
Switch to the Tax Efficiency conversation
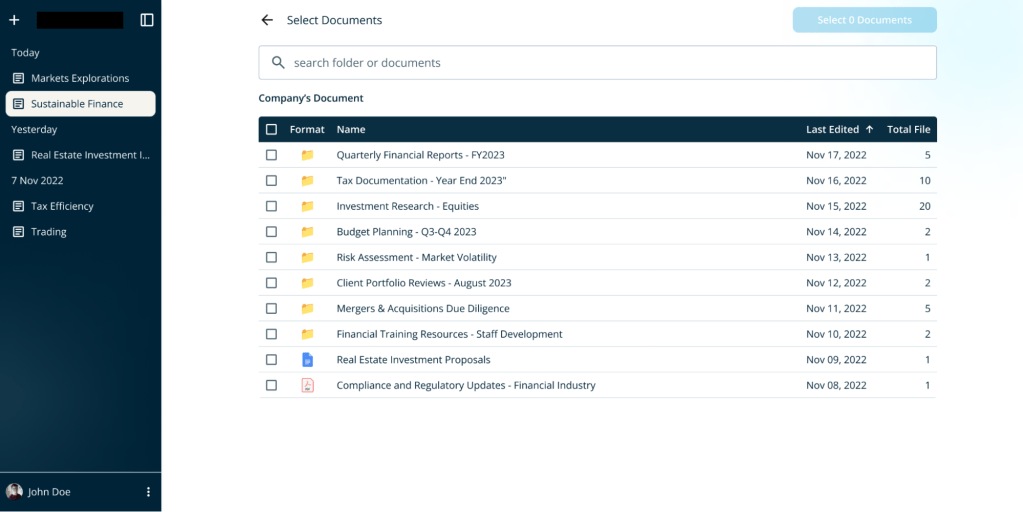[62, 206]
